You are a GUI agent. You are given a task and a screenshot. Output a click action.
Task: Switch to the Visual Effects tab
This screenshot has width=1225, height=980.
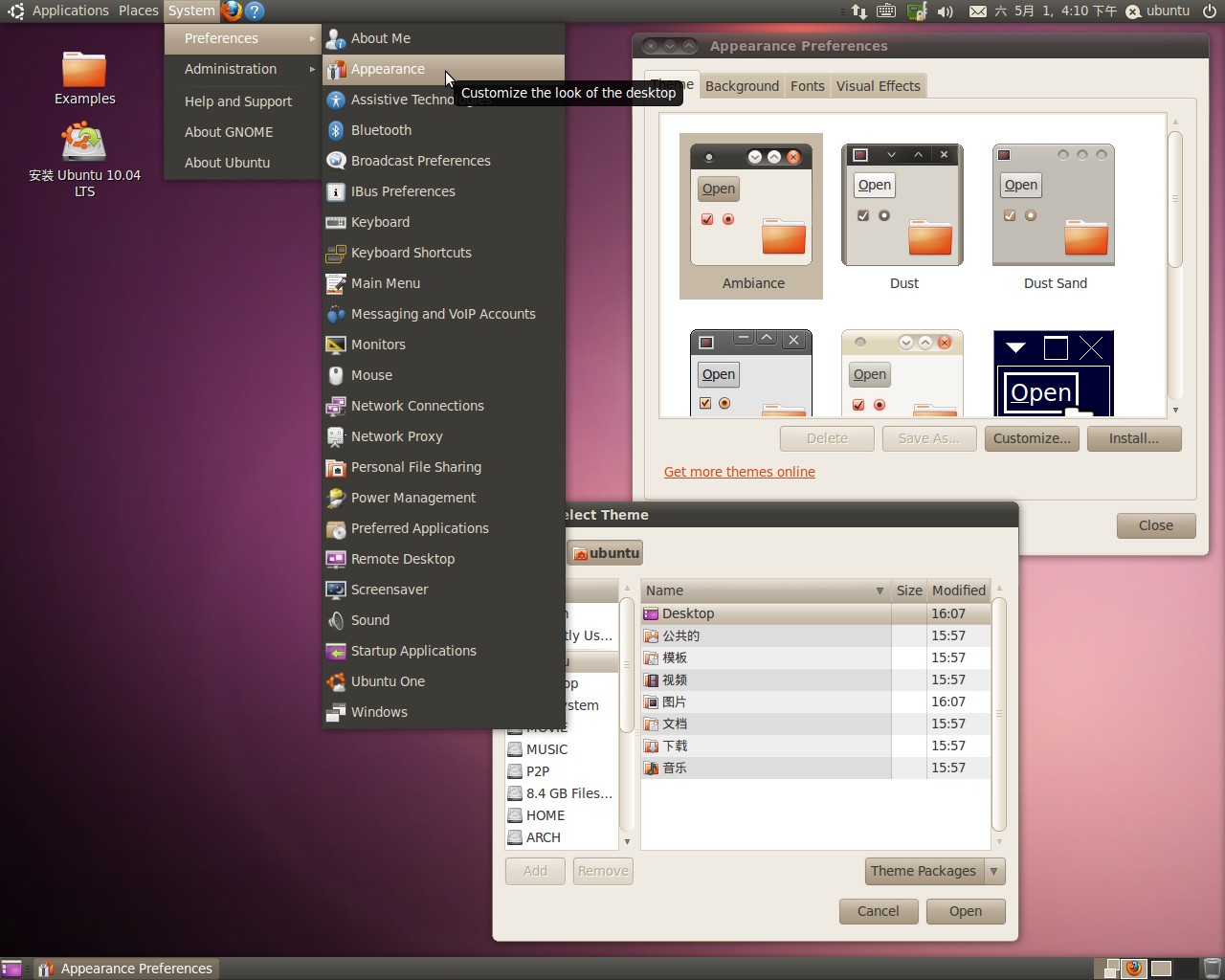(x=879, y=86)
